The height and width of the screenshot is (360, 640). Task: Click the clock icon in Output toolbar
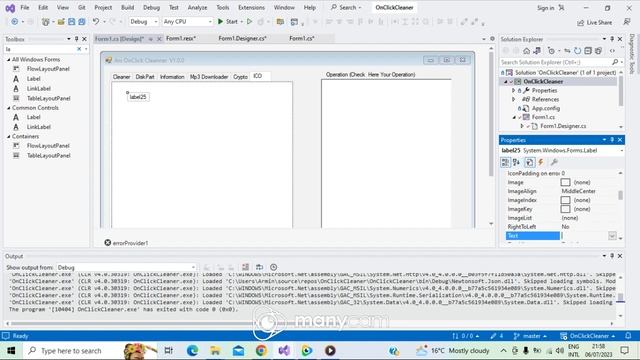[x=273, y=267]
